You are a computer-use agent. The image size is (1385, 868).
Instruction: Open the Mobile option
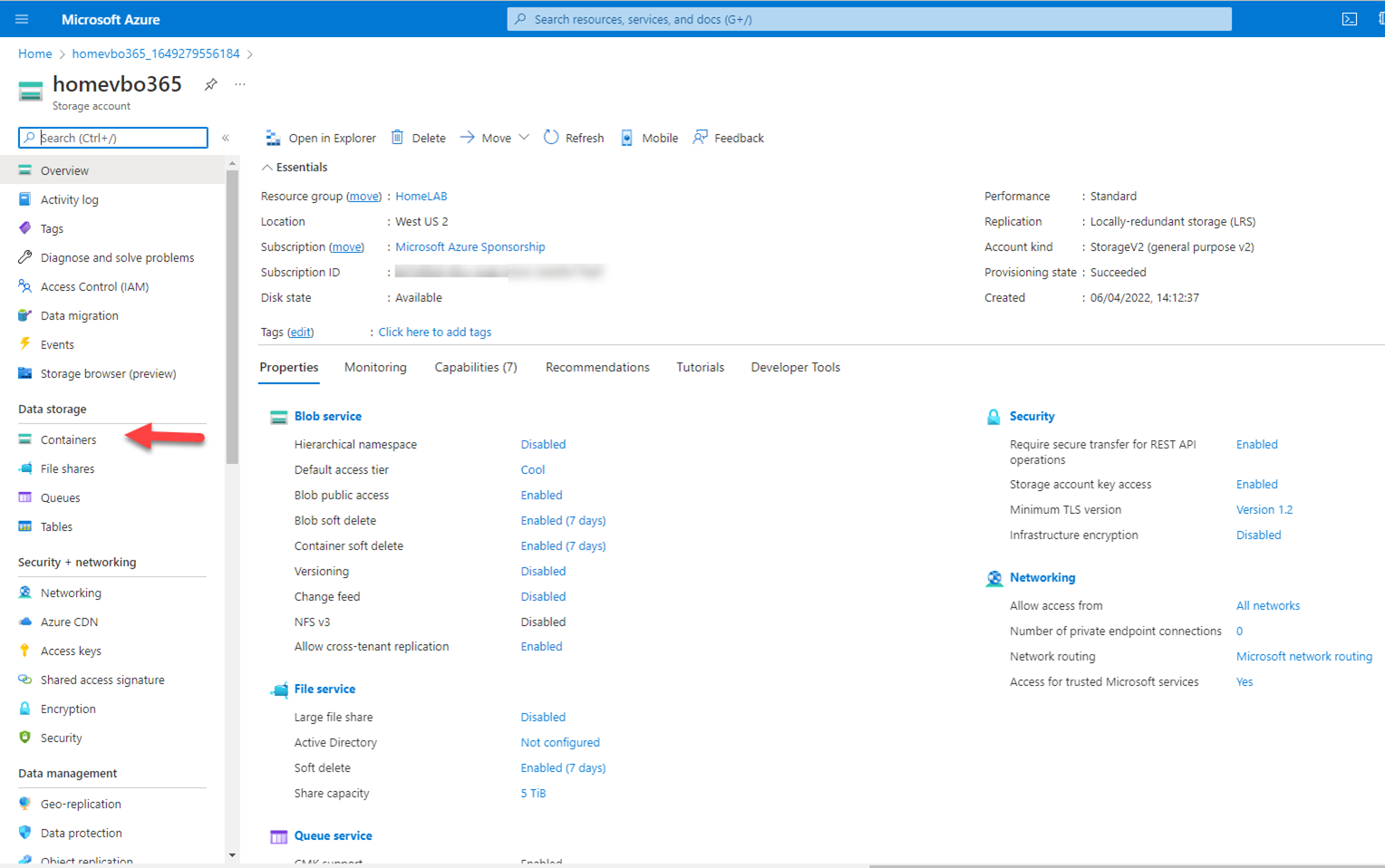pos(649,138)
